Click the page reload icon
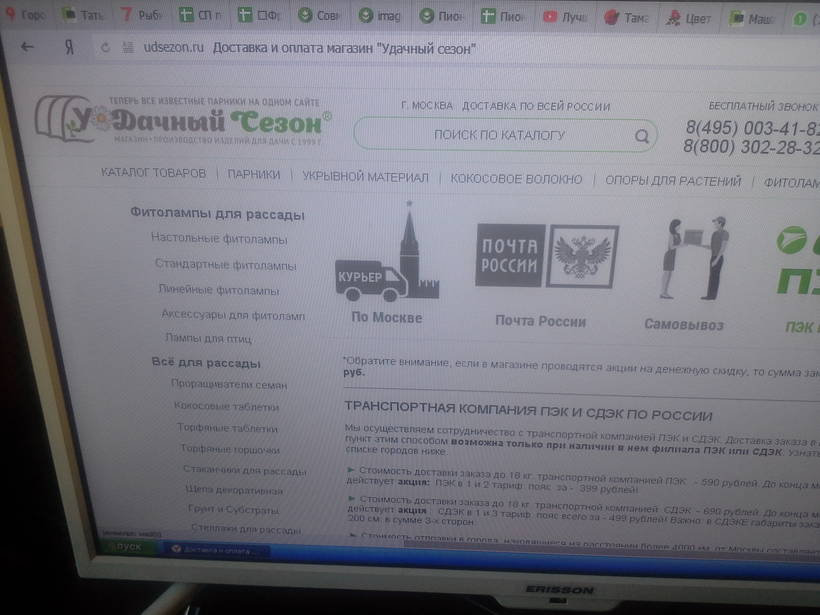The height and width of the screenshot is (615, 820). click(105, 48)
